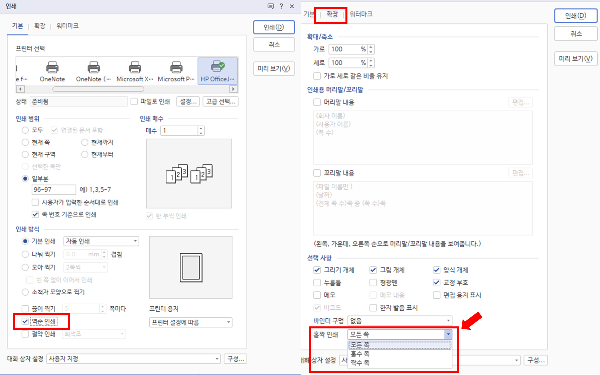Image resolution: width=600 pixels, height=375 pixels.
Task: Click the 매수 copies input field
Action: coord(179,130)
